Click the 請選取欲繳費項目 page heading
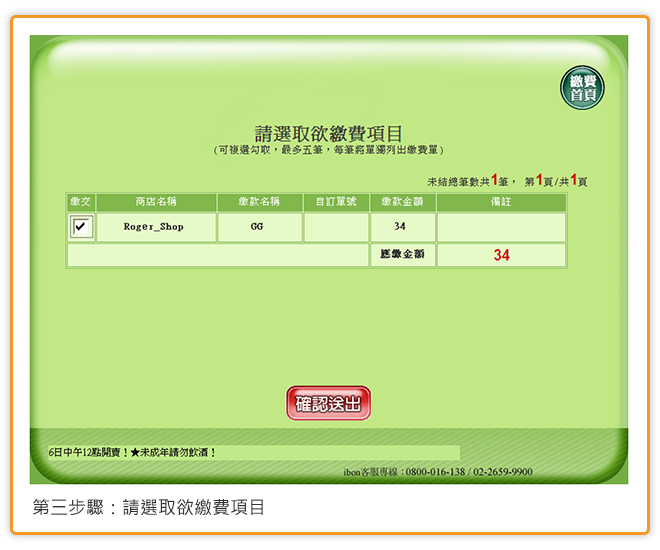The height and width of the screenshot is (550, 660). point(329,134)
